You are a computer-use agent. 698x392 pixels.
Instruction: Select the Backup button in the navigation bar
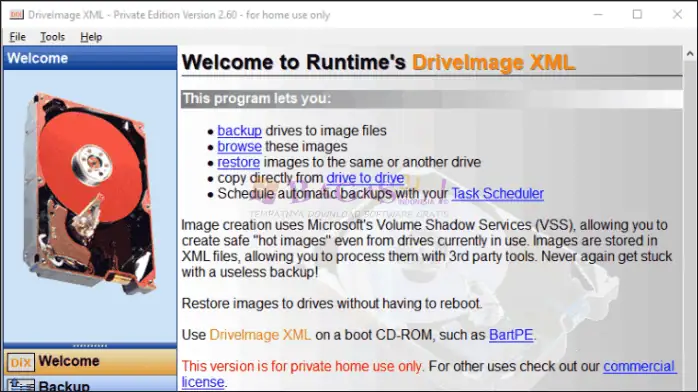(x=90, y=384)
